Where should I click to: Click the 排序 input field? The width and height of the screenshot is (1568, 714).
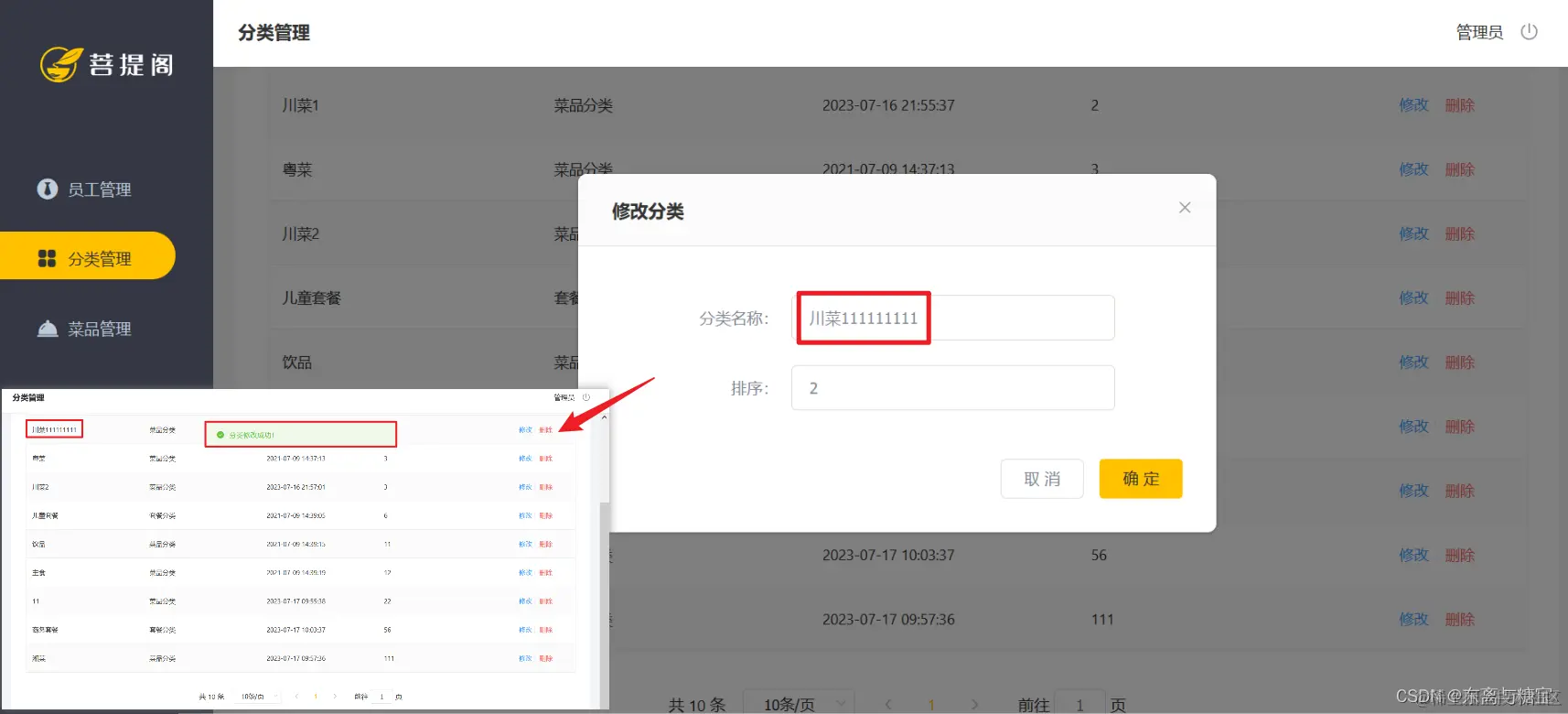click(952, 388)
